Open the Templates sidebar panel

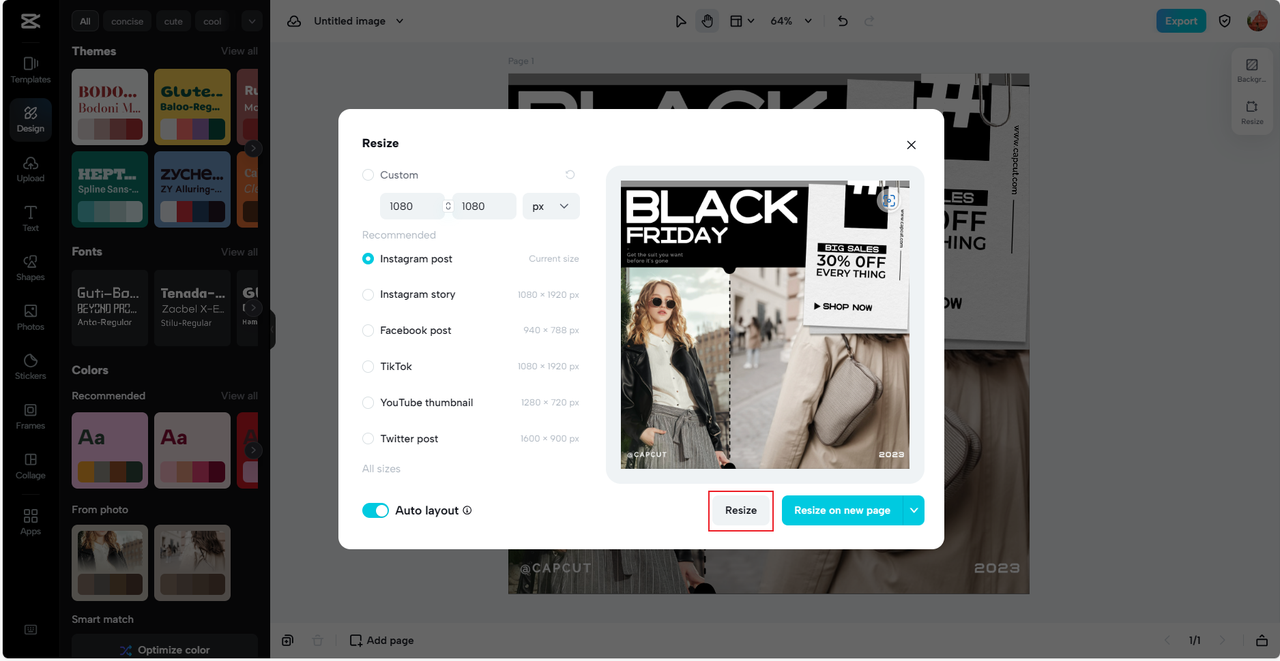coord(30,69)
